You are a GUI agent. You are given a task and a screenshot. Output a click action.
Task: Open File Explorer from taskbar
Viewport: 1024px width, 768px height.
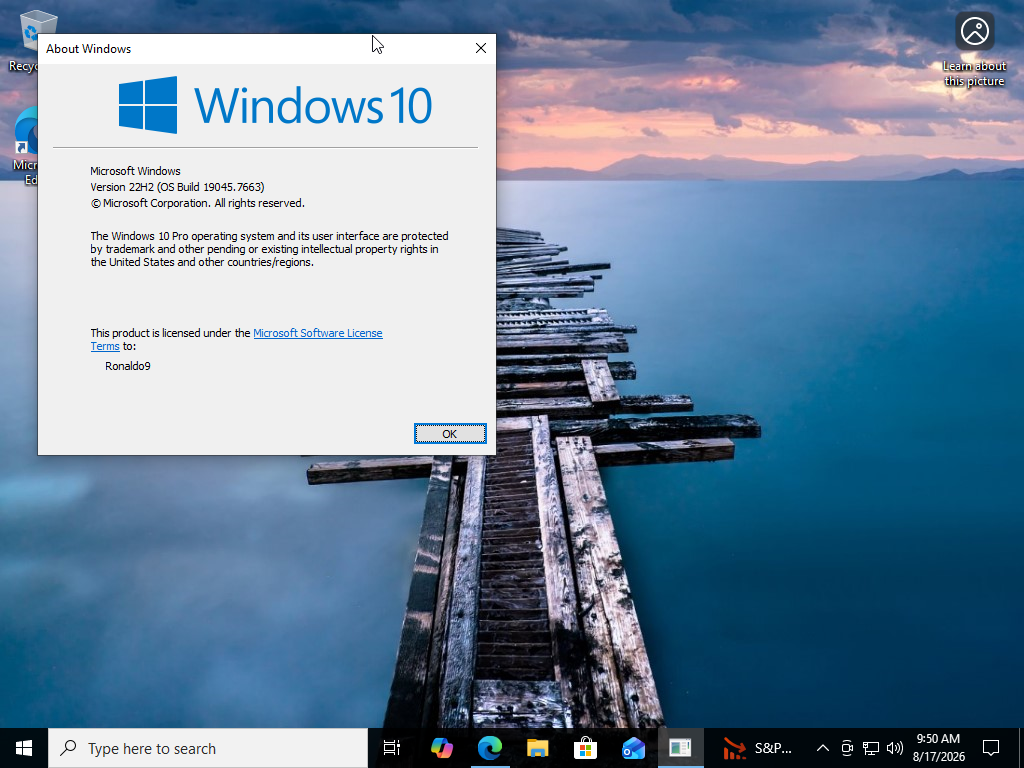(537, 748)
